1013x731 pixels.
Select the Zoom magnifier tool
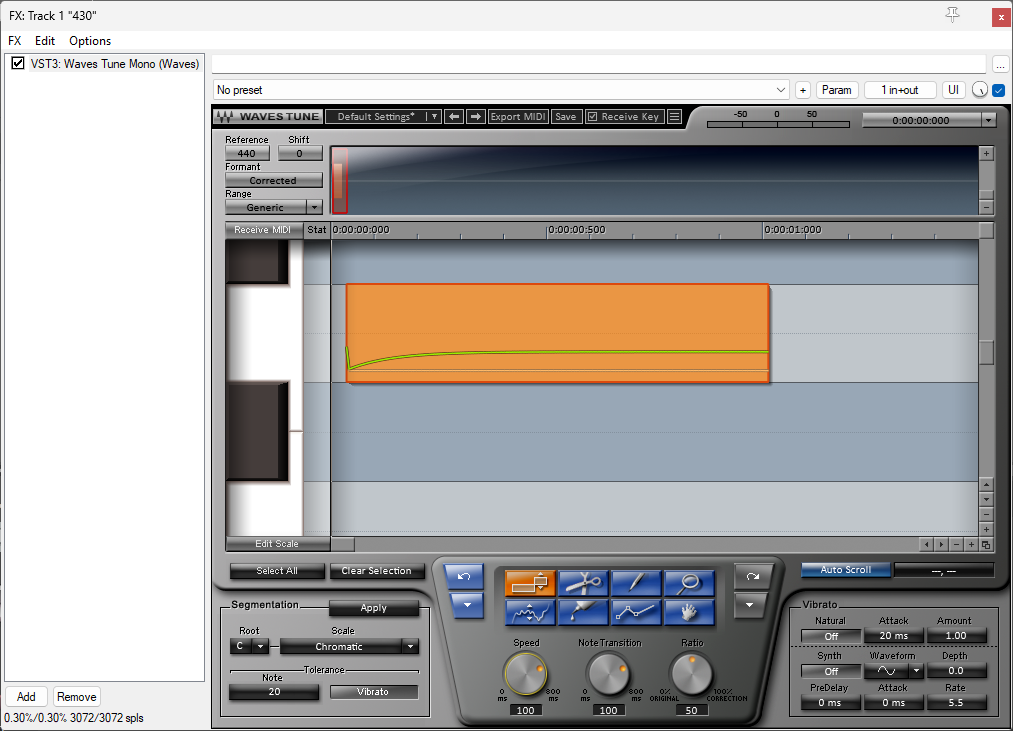pos(689,583)
